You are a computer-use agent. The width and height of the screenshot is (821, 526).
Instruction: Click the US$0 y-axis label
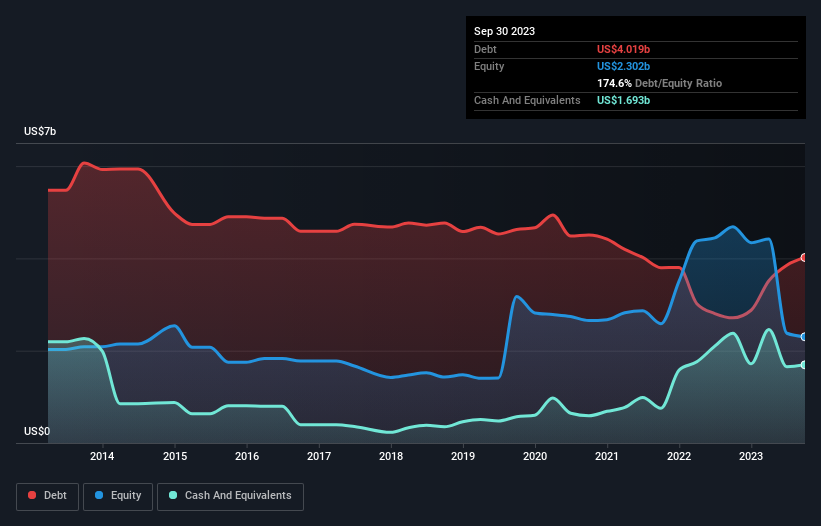[x=37, y=431]
